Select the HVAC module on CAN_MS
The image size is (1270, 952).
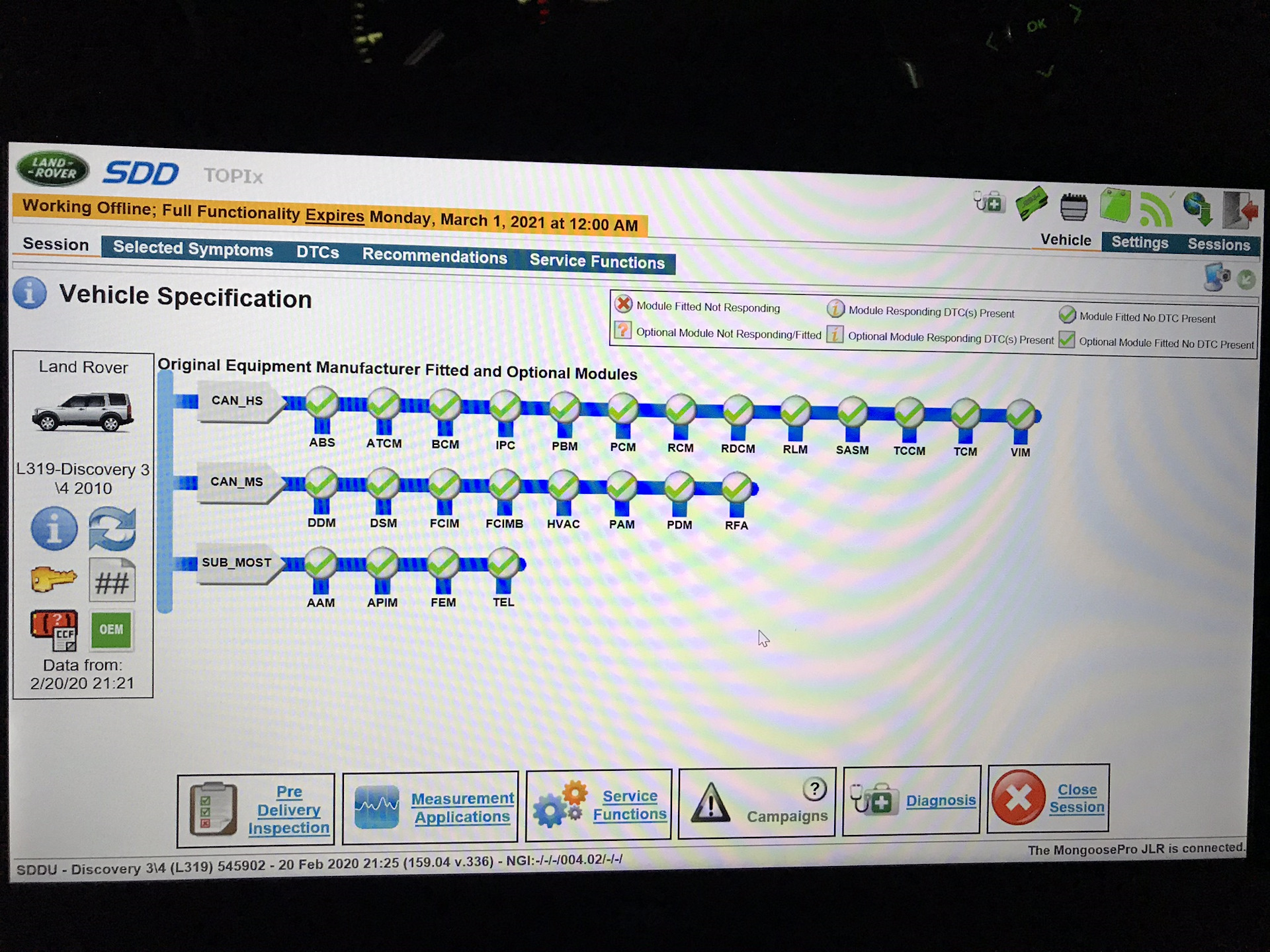pos(564,487)
